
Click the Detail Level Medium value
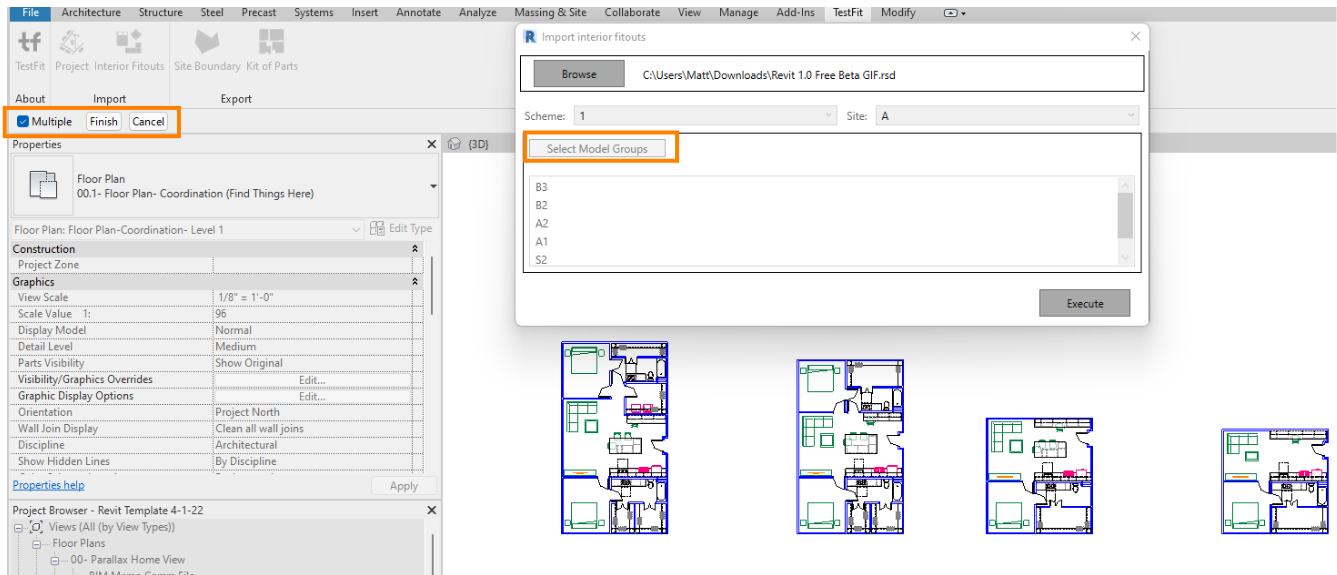[311, 347]
